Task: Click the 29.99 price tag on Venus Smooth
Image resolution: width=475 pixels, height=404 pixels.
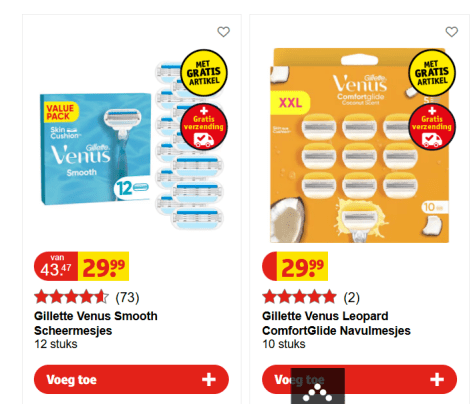Action: click(x=103, y=266)
